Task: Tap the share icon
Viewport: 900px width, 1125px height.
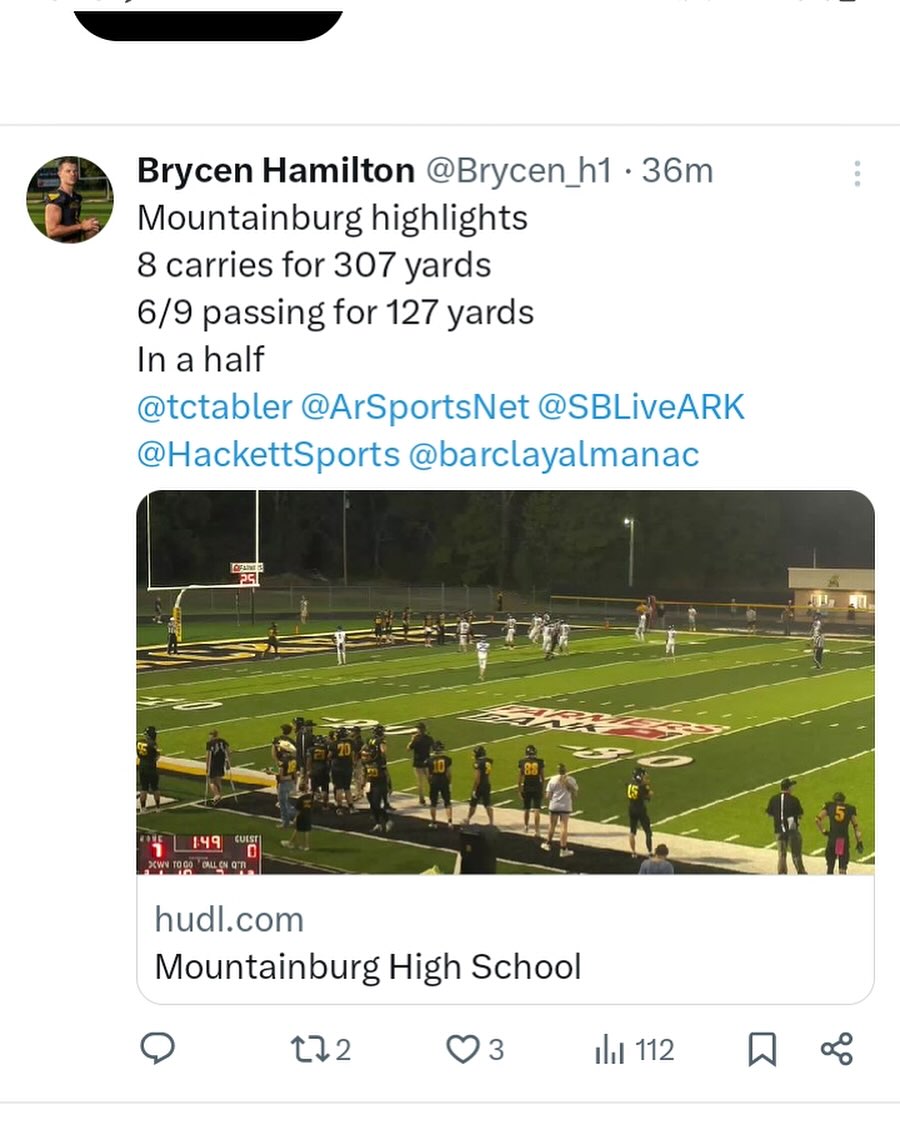Action: click(836, 1049)
